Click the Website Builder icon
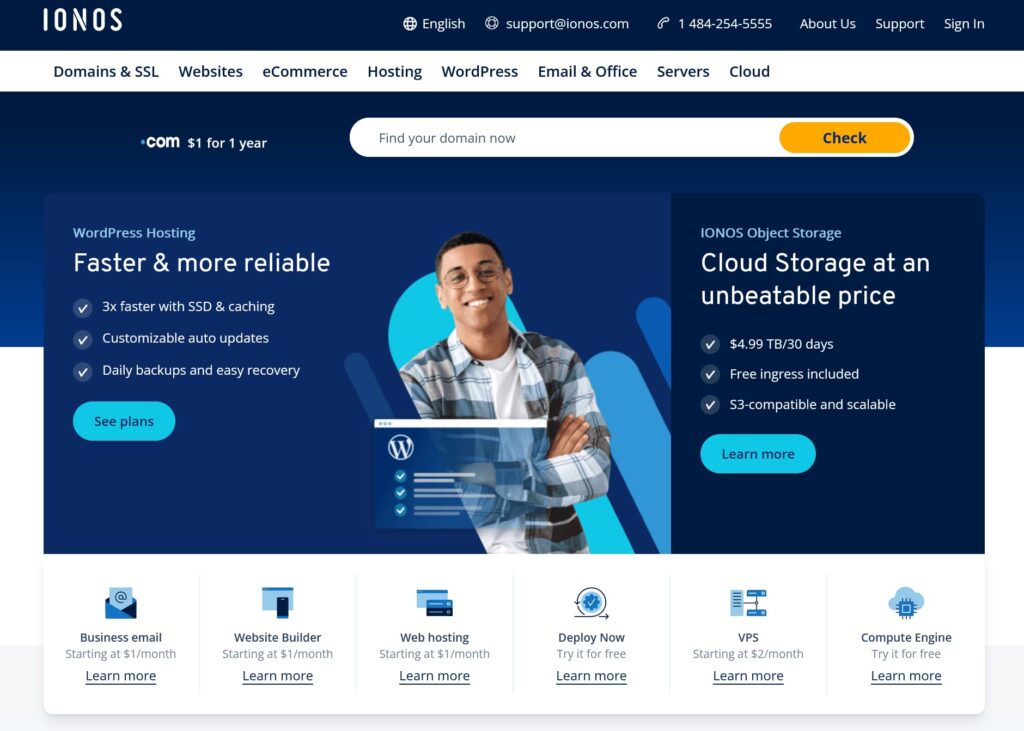The height and width of the screenshot is (731, 1024). tap(277, 601)
